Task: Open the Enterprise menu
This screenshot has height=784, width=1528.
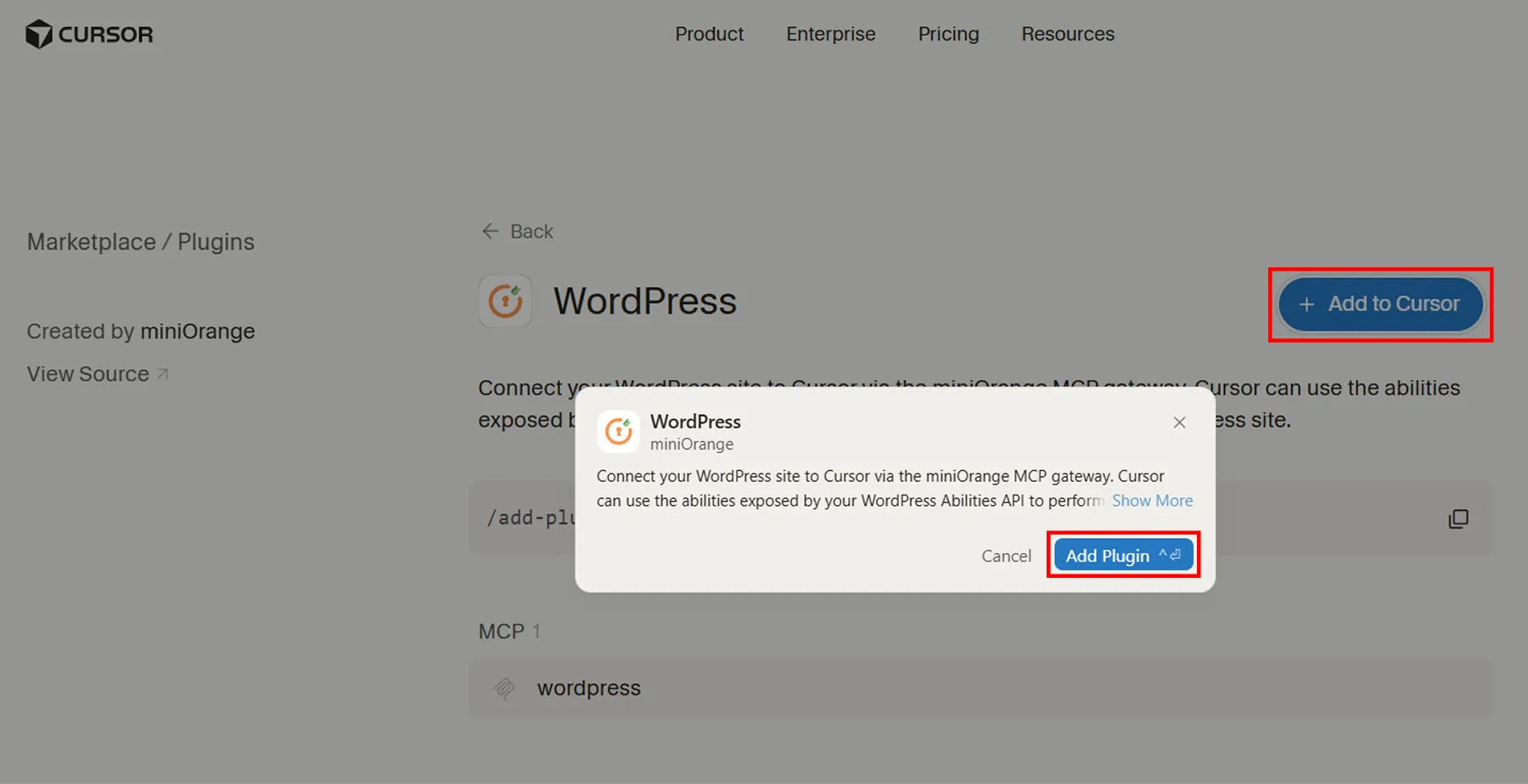Action: 830,34
